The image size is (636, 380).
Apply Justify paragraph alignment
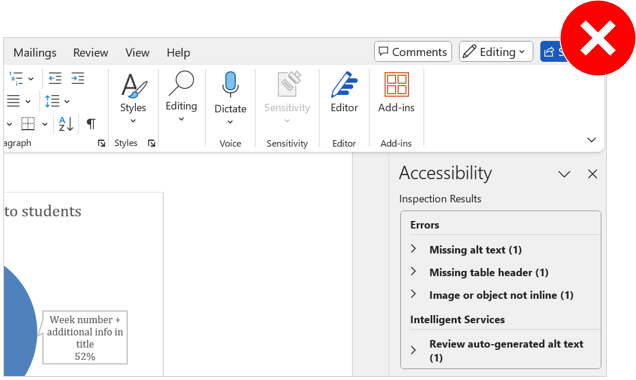[x=13, y=101]
